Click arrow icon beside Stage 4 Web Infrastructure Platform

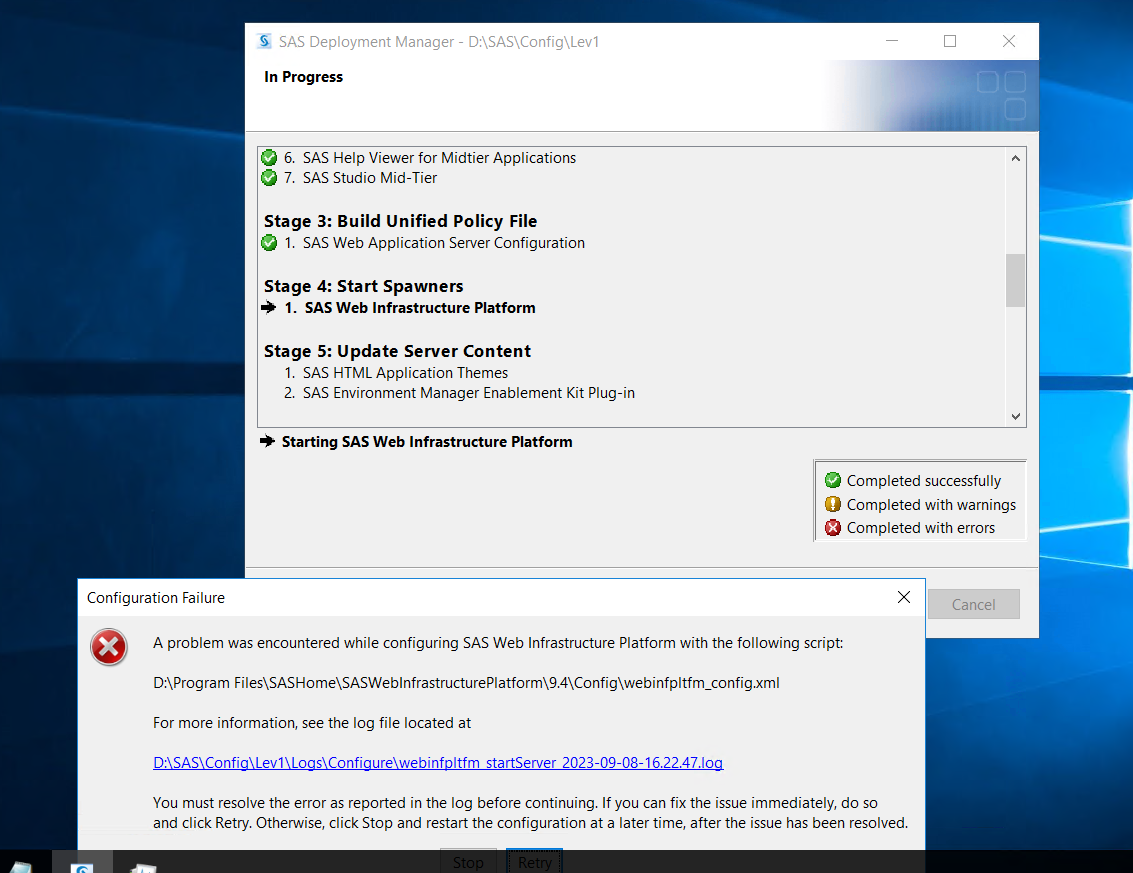268,308
